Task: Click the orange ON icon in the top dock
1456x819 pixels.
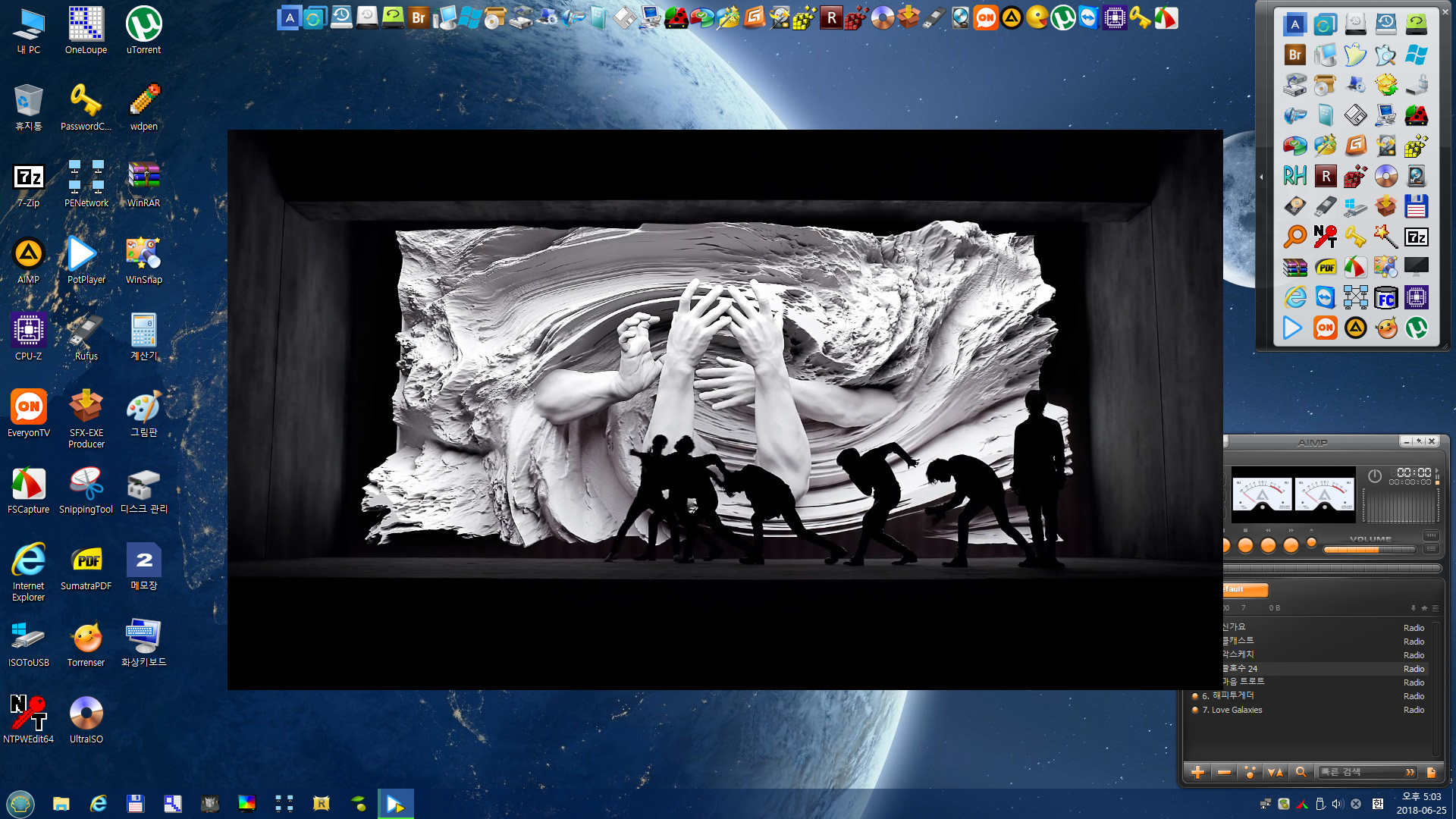Action: (x=986, y=17)
